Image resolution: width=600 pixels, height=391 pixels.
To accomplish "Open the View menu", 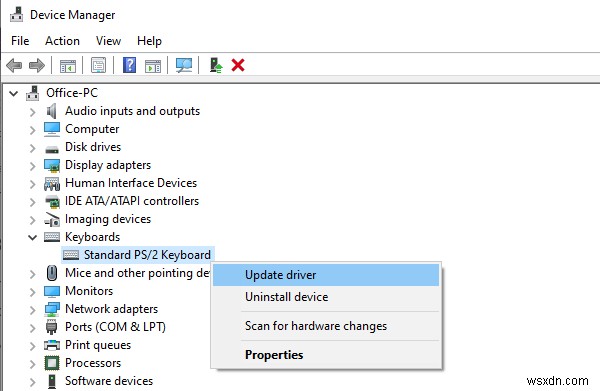I will pyautogui.click(x=108, y=41).
